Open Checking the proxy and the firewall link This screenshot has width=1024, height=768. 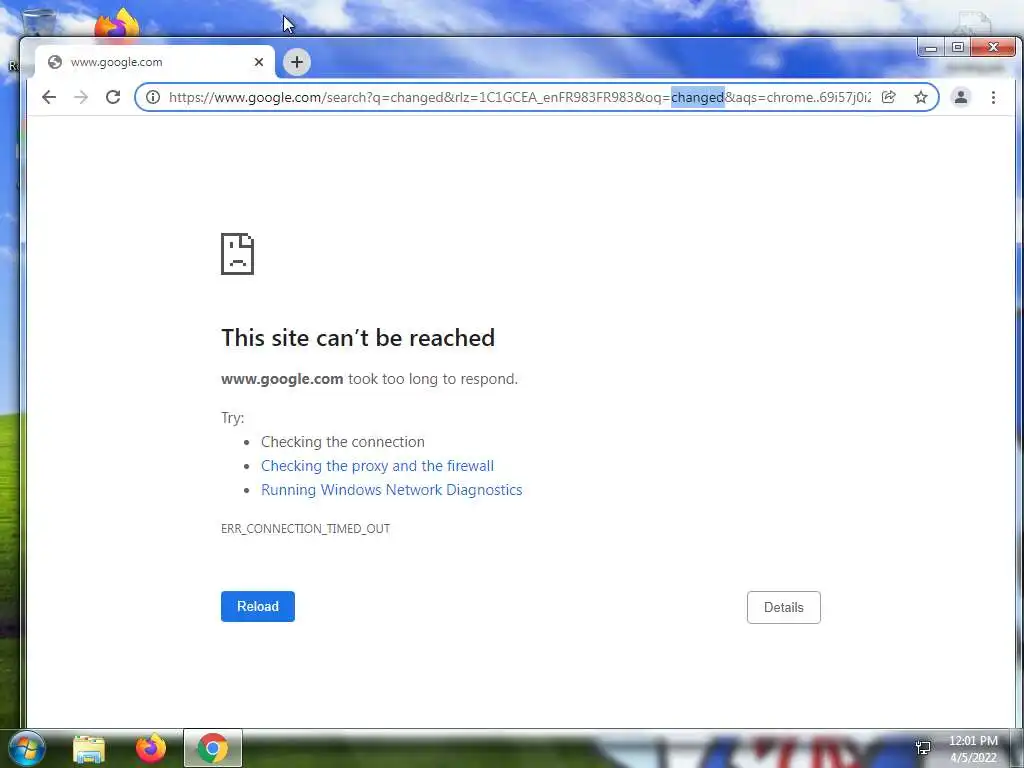pyautogui.click(x=377, y=466)
